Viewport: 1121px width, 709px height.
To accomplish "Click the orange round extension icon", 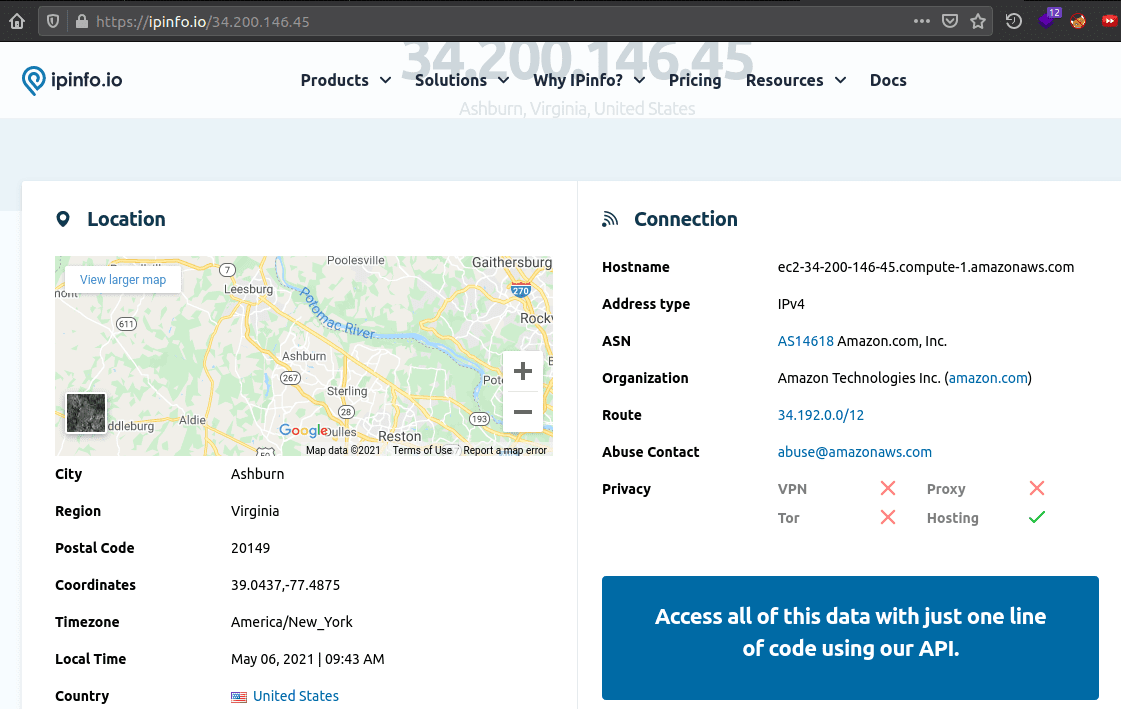I will (1078, 21).
